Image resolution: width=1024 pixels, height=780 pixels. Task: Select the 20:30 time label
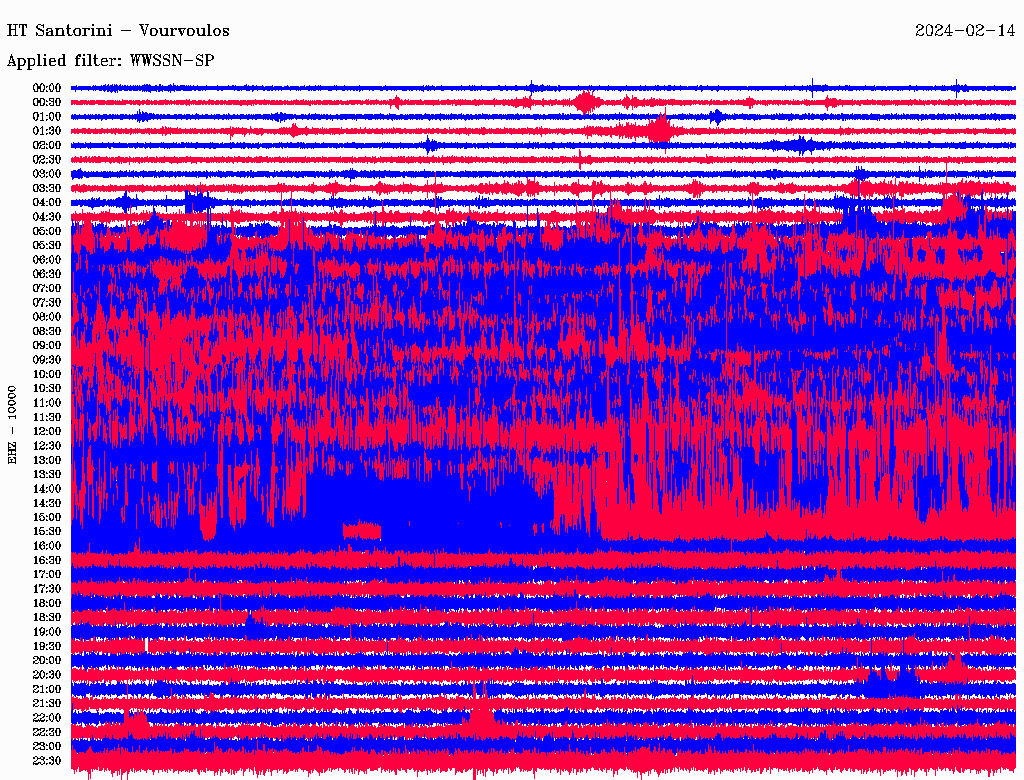pos(47,675)
